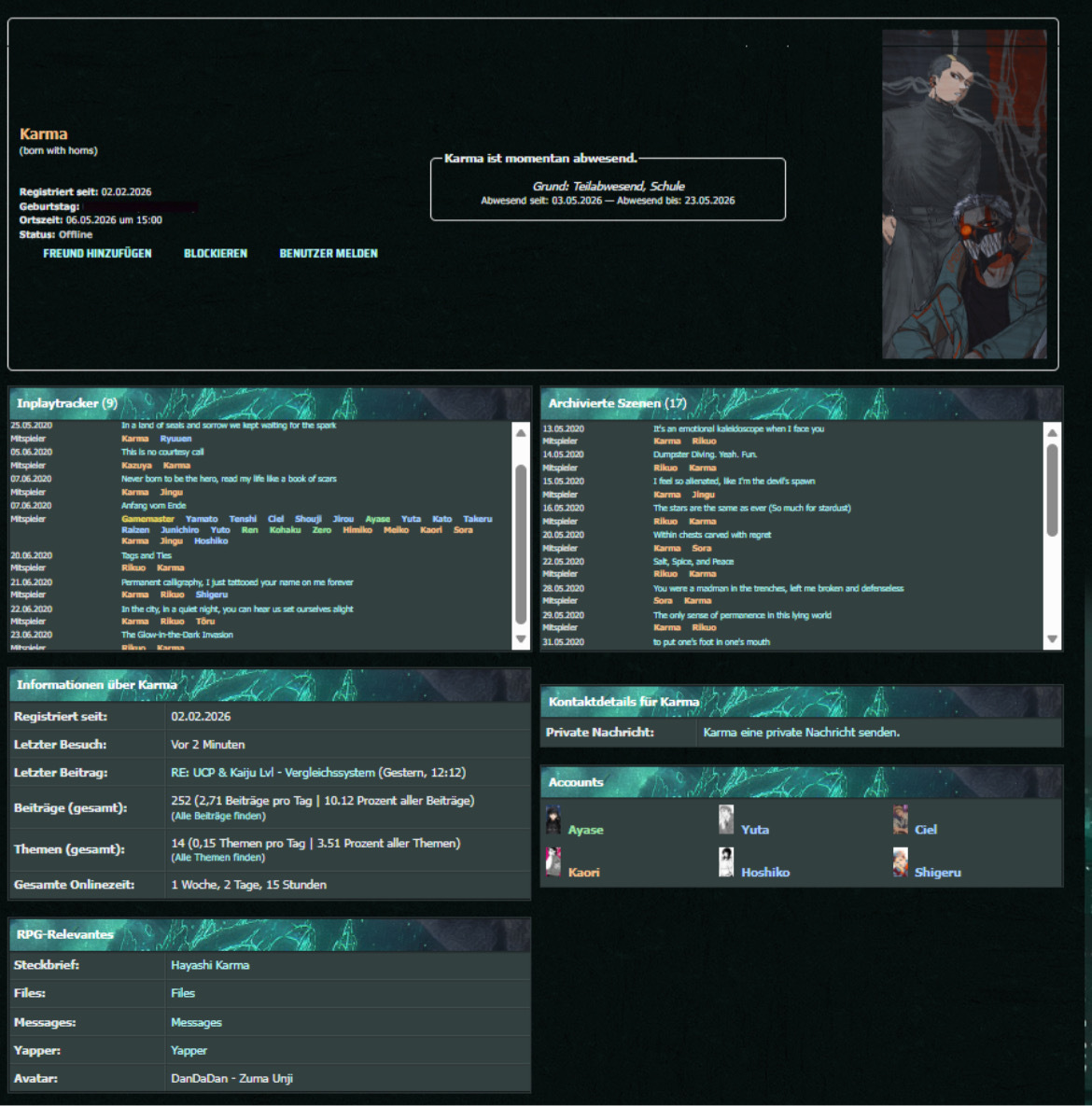
Task: Open scene 'In a land of seals and sorrow'
Action: point(229,426)
